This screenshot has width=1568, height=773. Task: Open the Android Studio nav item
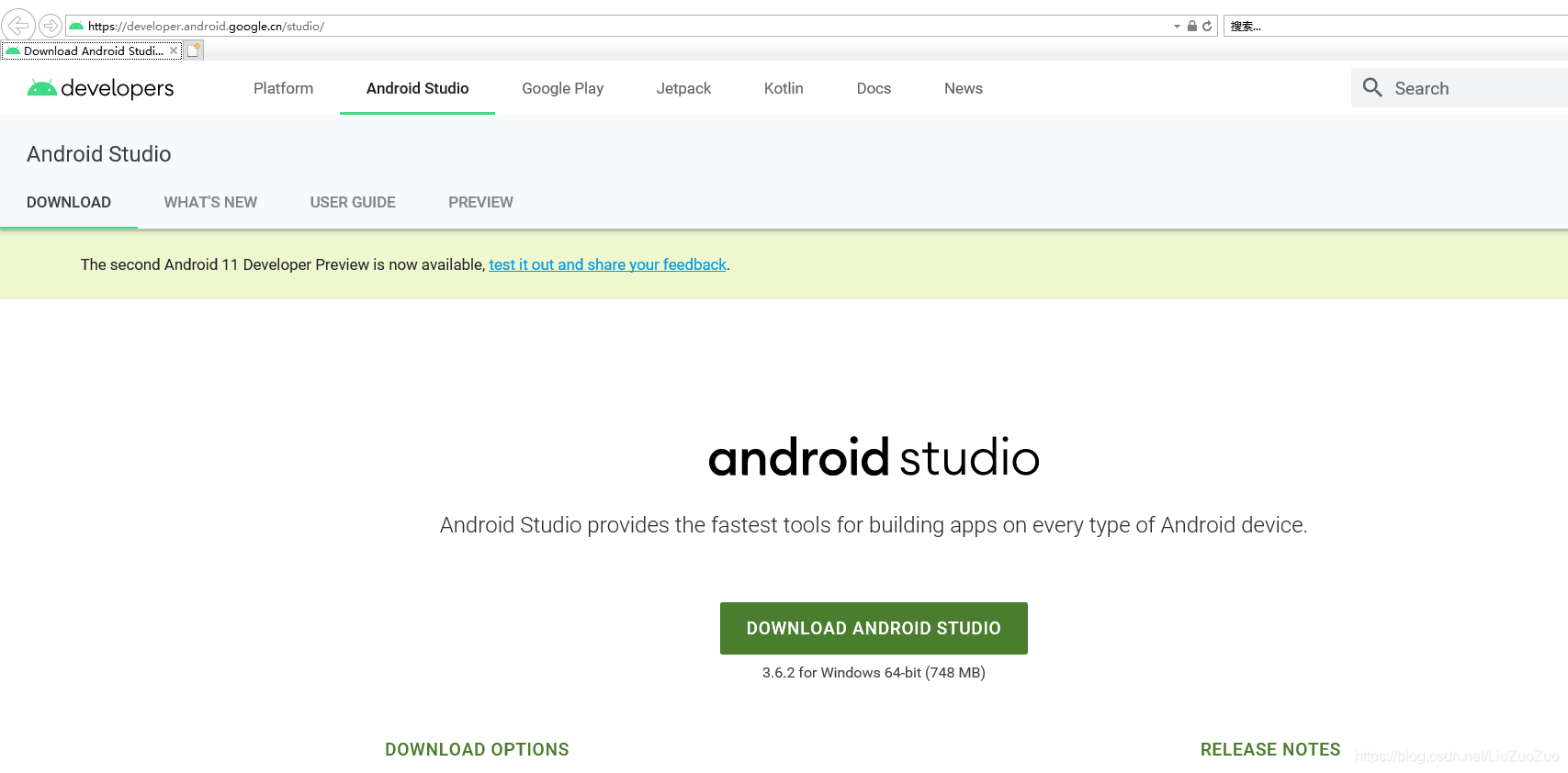click(417, 88)
